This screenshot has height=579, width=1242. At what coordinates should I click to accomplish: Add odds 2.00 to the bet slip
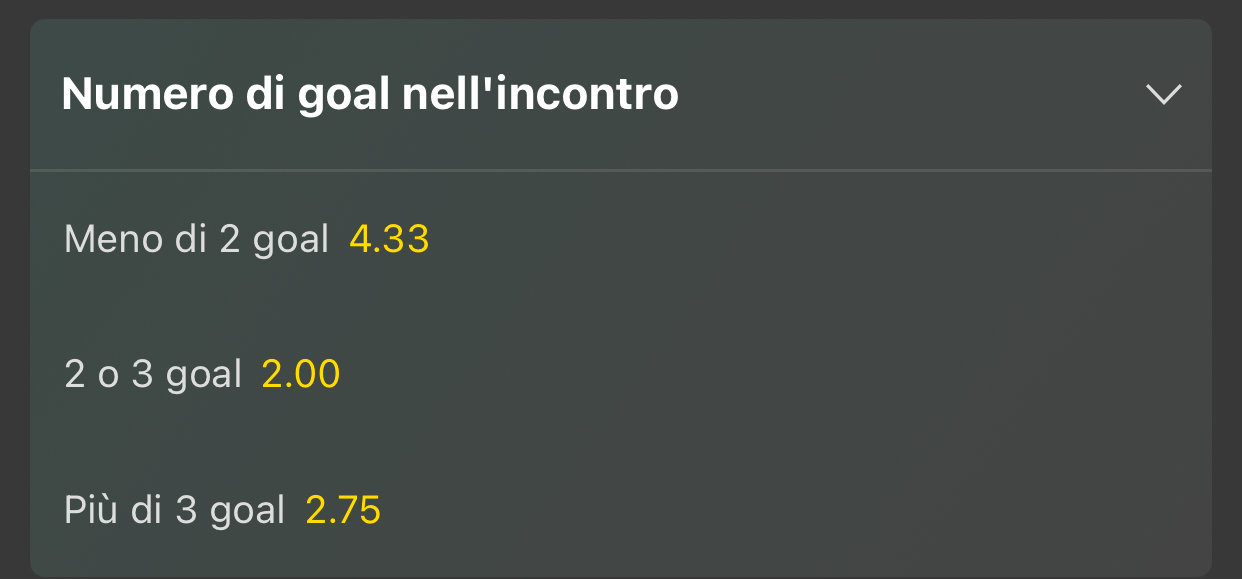coord(300,375)
